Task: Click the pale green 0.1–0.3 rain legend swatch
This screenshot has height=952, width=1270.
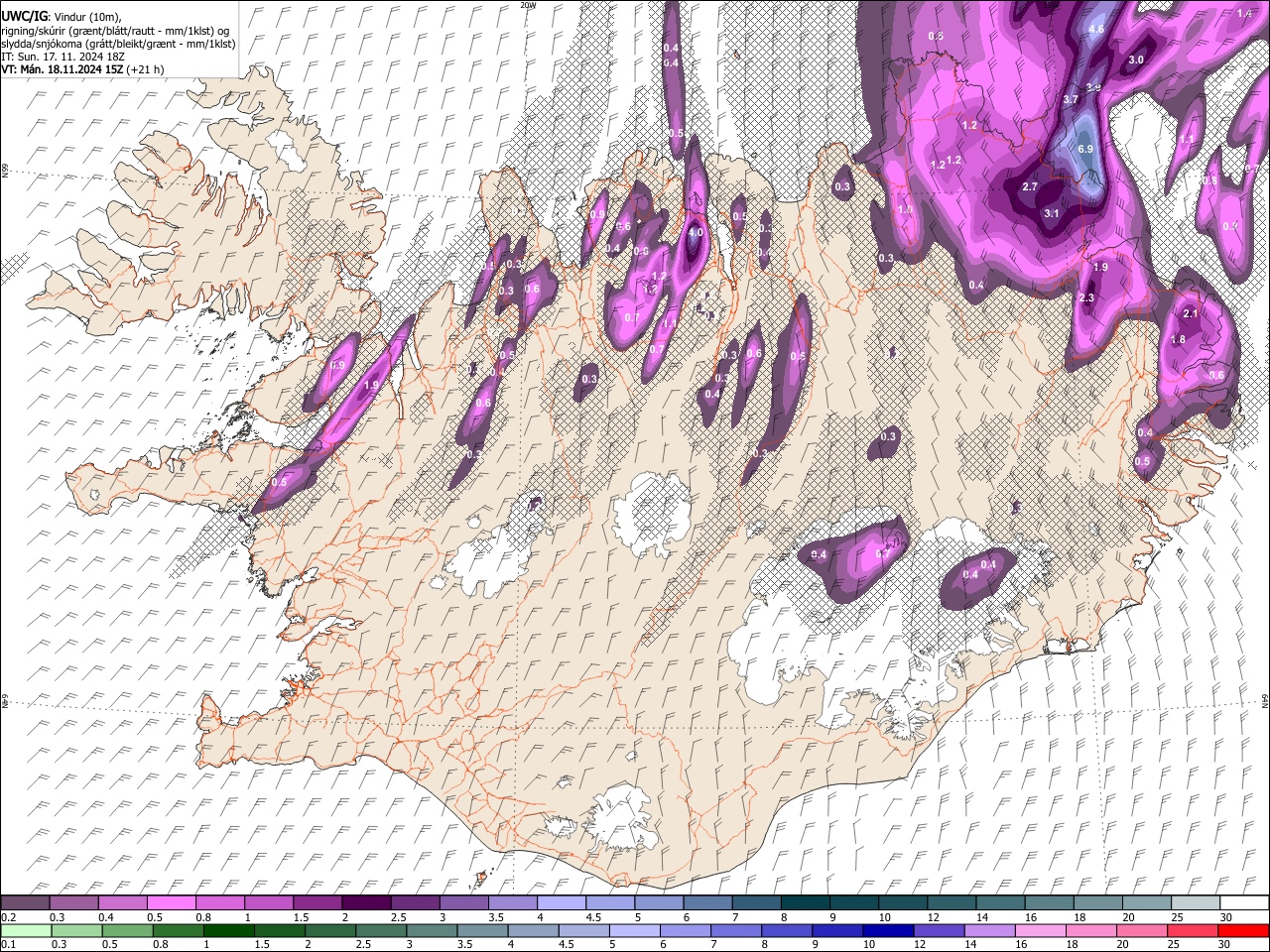Action: pyautogui.click(x=26, y=930)
